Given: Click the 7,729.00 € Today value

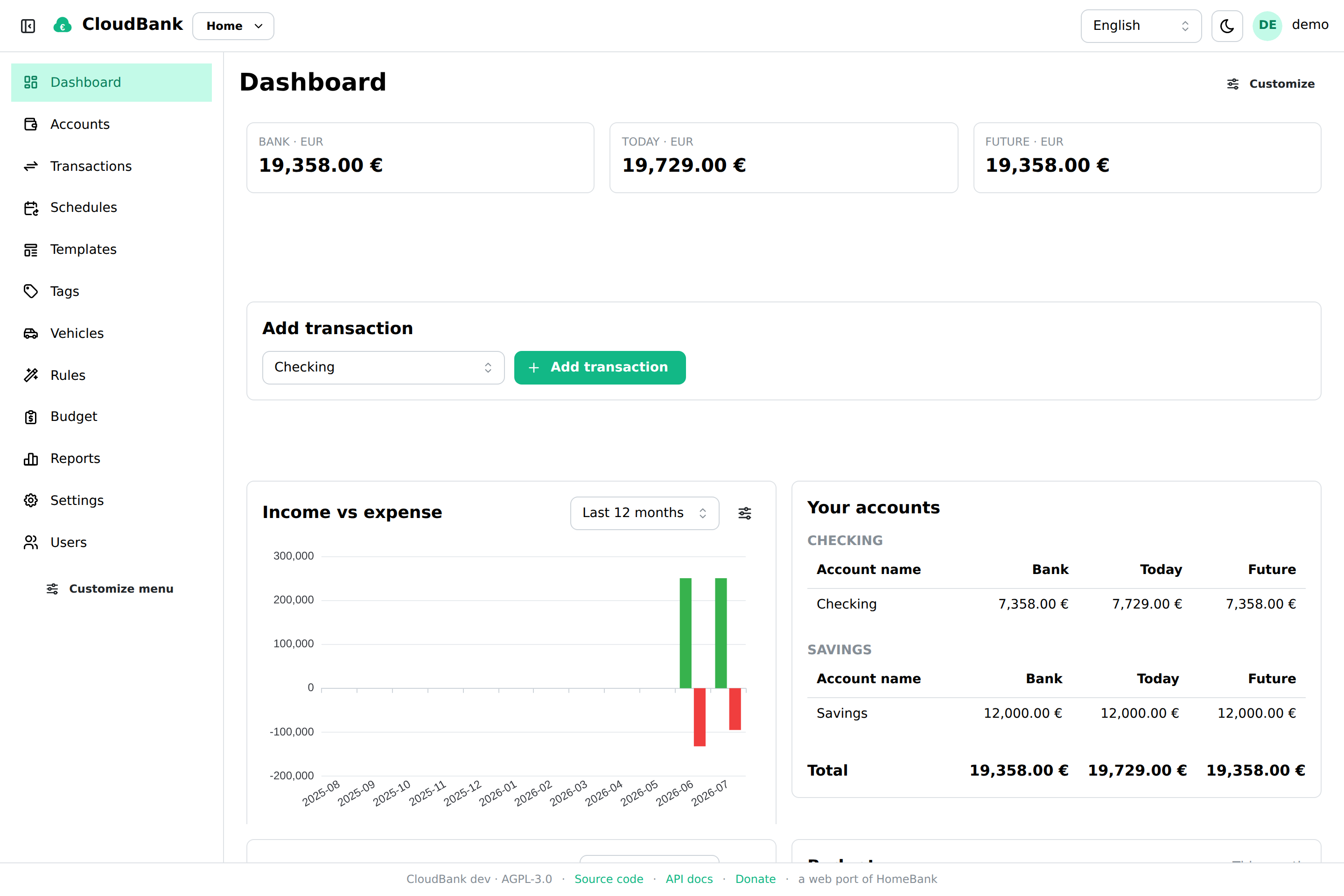Looking at the screenshot, I should click(1147, 604).
